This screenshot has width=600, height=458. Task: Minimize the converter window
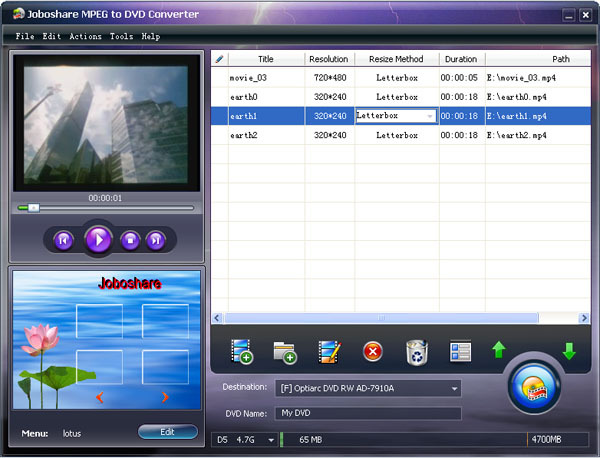pyautogui.click(x=569, y=15)
